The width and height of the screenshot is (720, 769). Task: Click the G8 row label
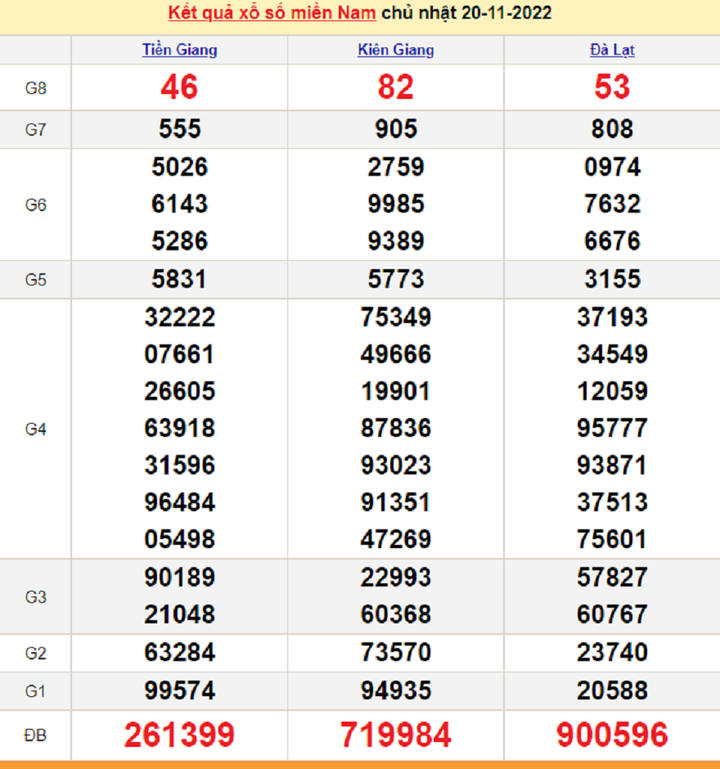[x=35, y=88]
